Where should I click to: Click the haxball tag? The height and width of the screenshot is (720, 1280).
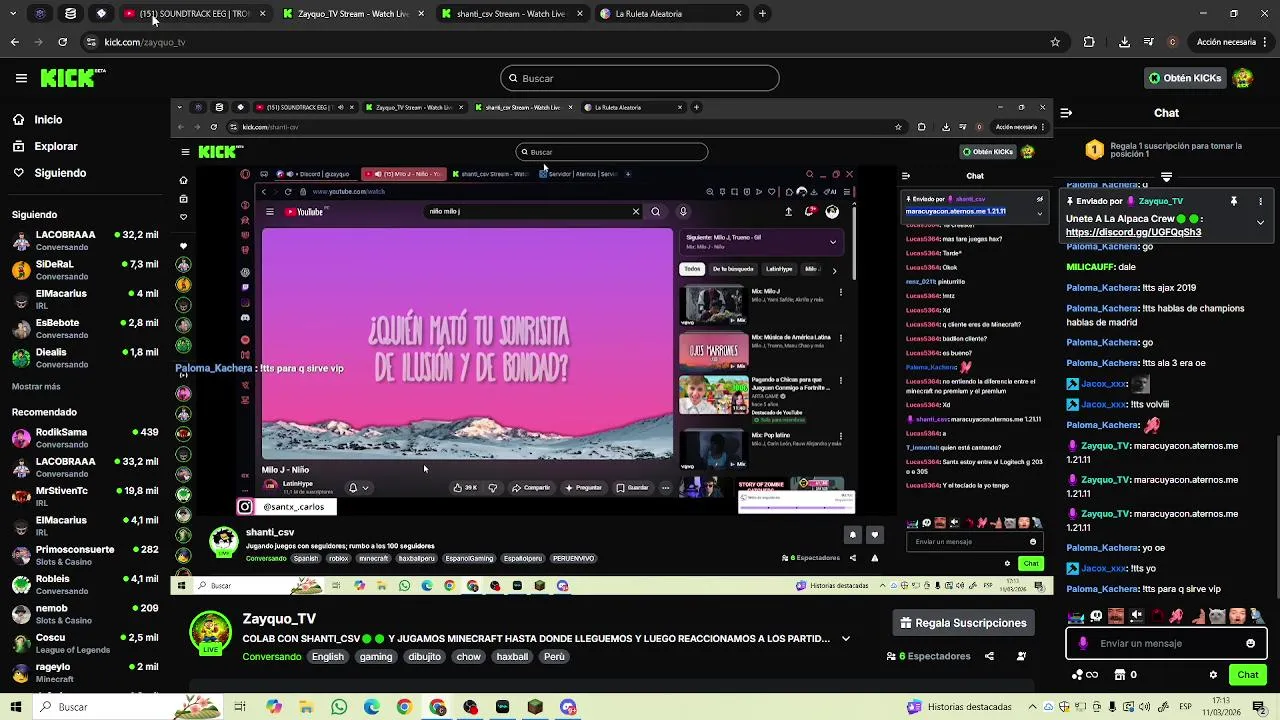[x=512, y=657]
